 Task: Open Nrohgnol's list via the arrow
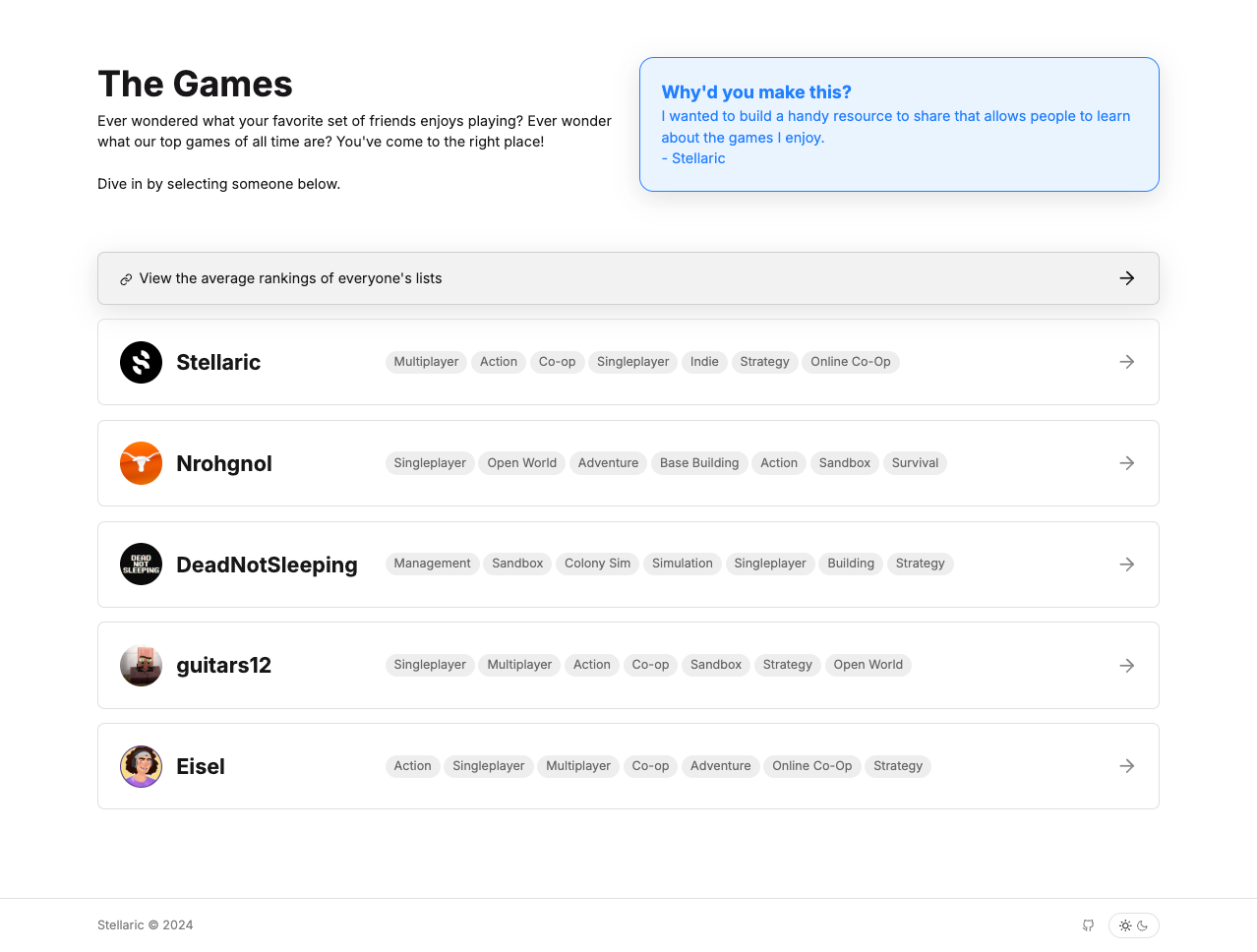pyautogui.click(x=1126, y=463)
